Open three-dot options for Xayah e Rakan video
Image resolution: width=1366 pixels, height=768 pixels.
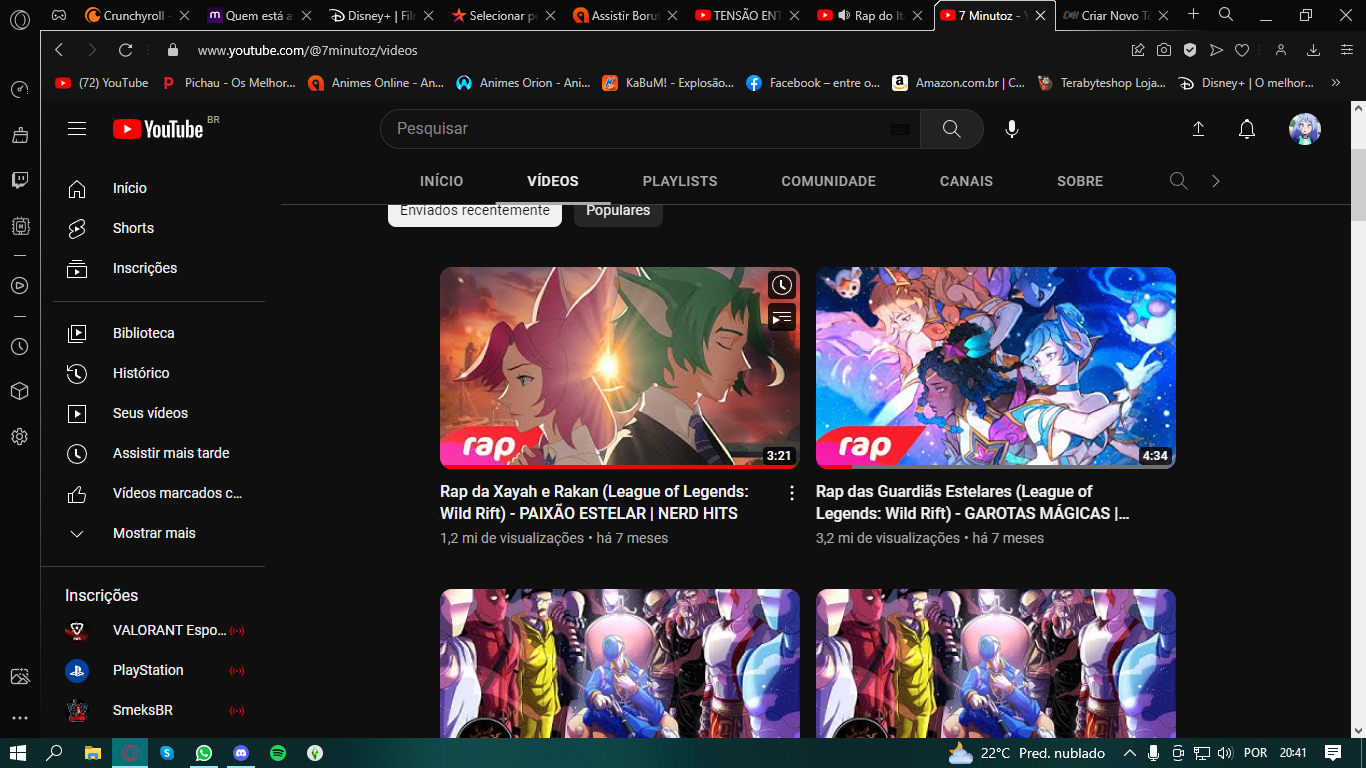click(x=792, y=493)
